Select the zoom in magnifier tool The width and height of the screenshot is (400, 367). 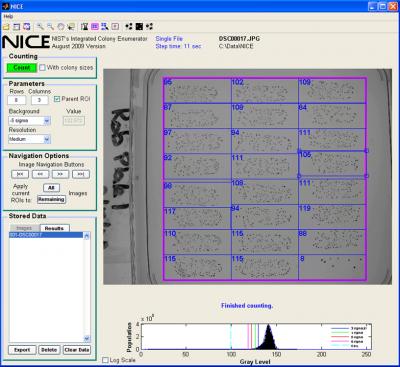[x=40, y=26]
